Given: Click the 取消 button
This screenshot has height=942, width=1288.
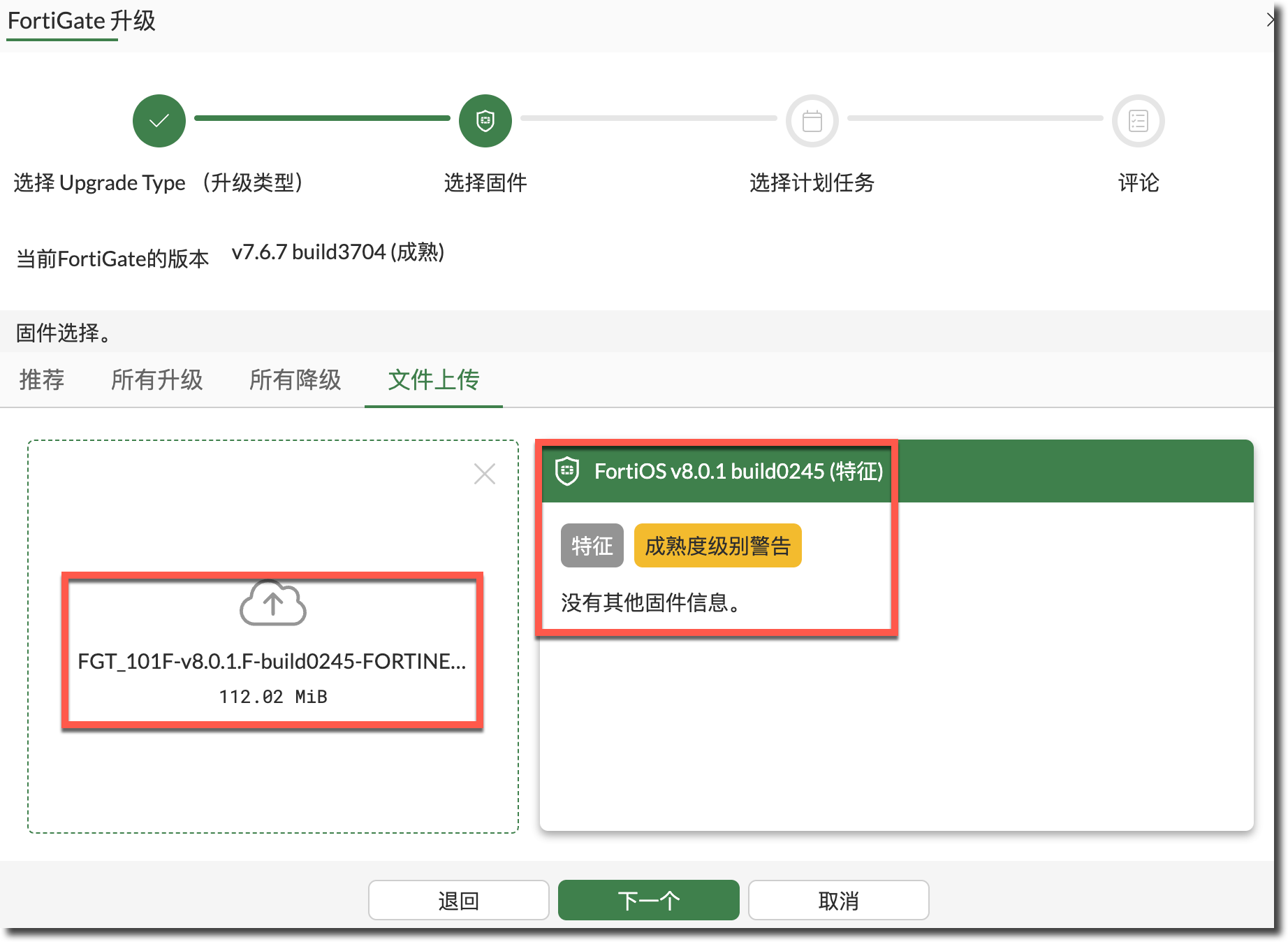Looking at the screenshot, I should (839, 900).
